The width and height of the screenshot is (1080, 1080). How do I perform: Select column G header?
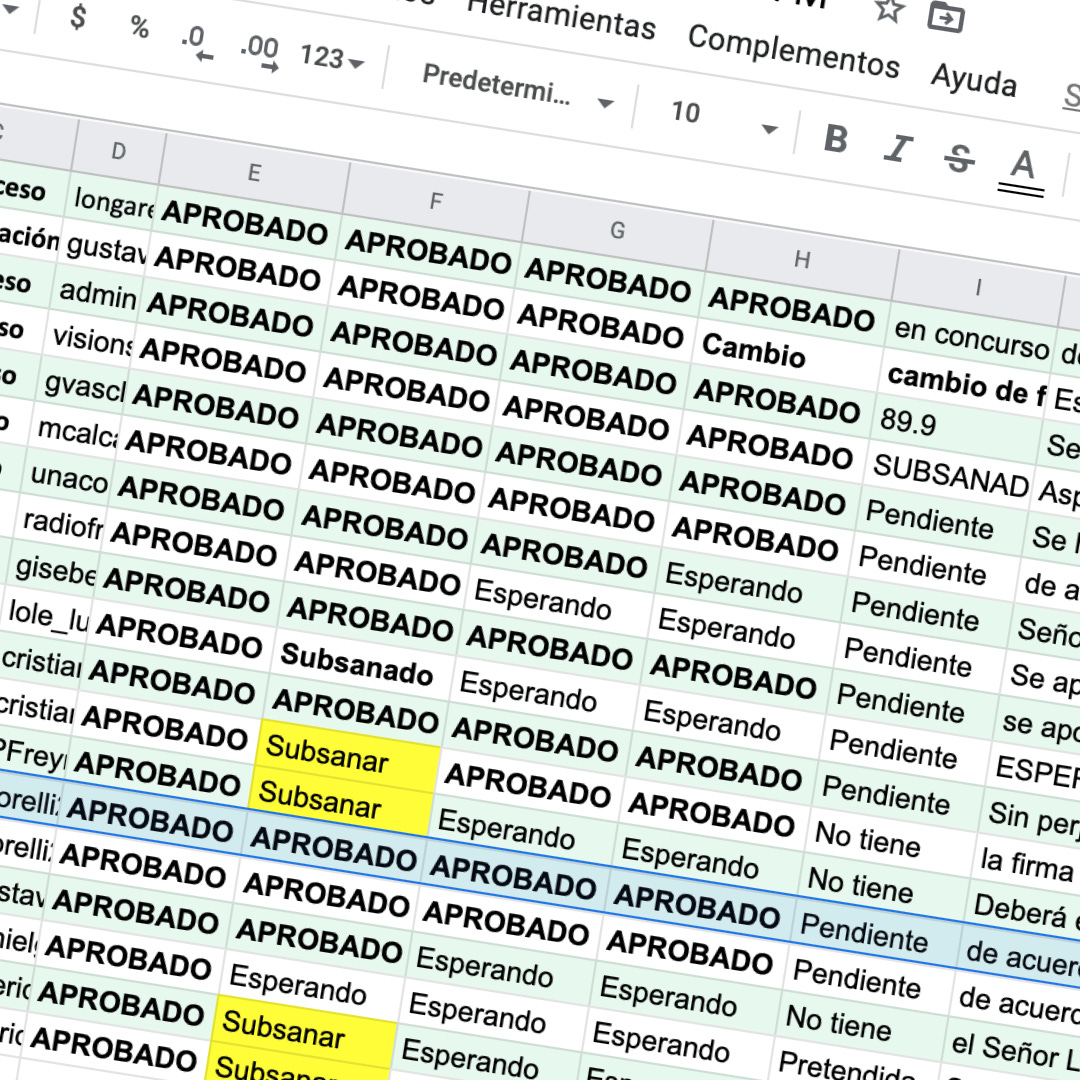pos(618,230)
